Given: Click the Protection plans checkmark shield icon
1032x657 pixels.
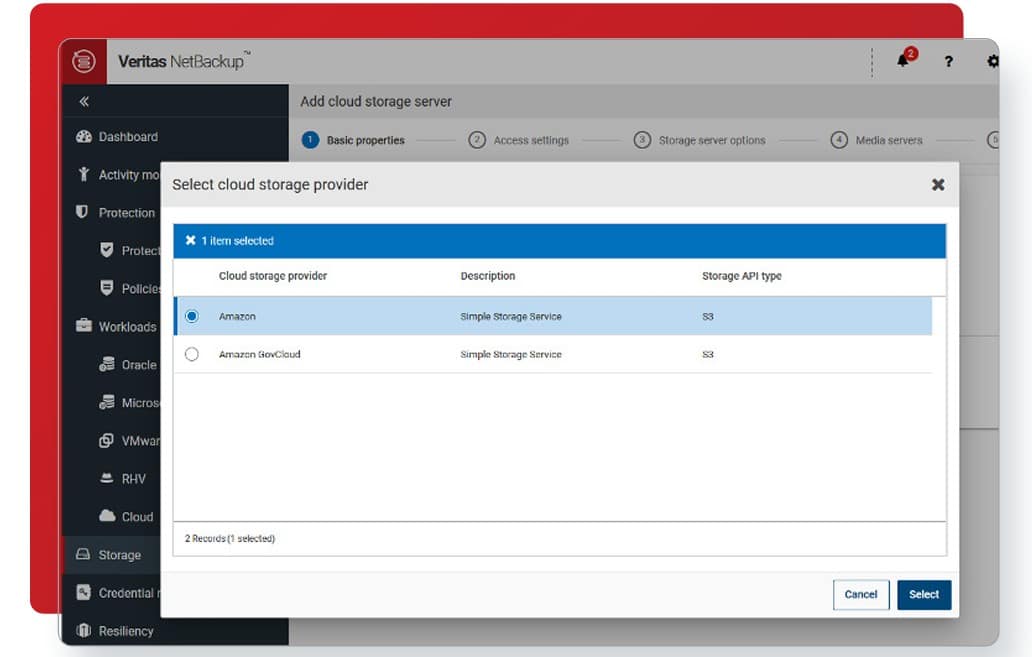Looking at the screenshot, I should 107,250.
